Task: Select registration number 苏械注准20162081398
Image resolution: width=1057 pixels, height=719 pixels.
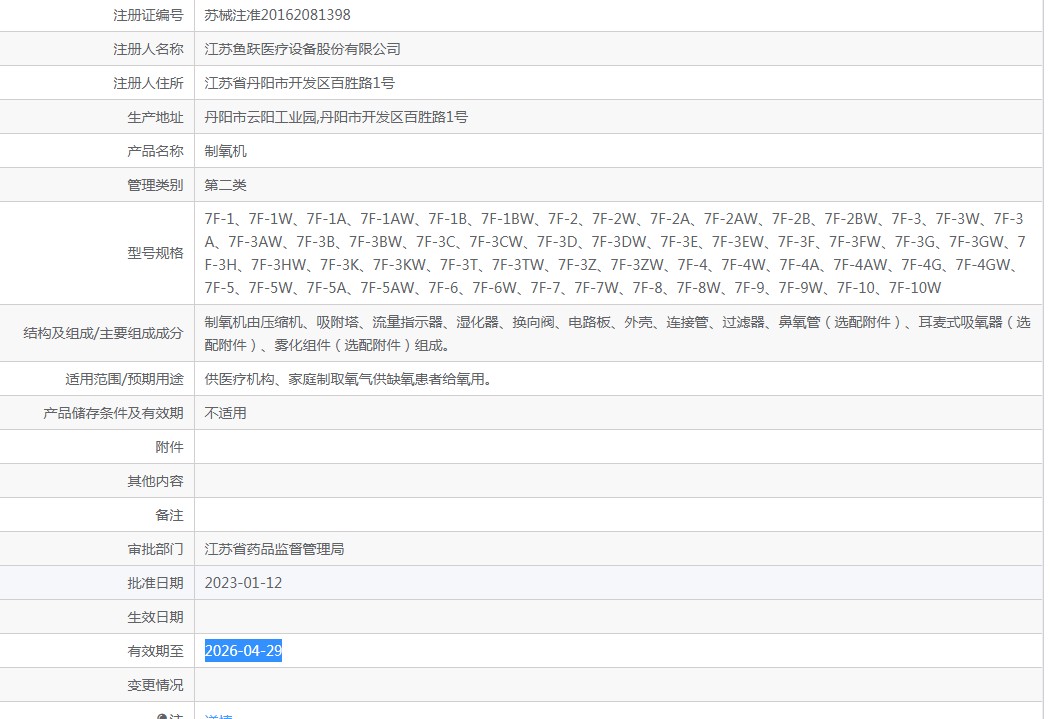Action: coord(277,15)
